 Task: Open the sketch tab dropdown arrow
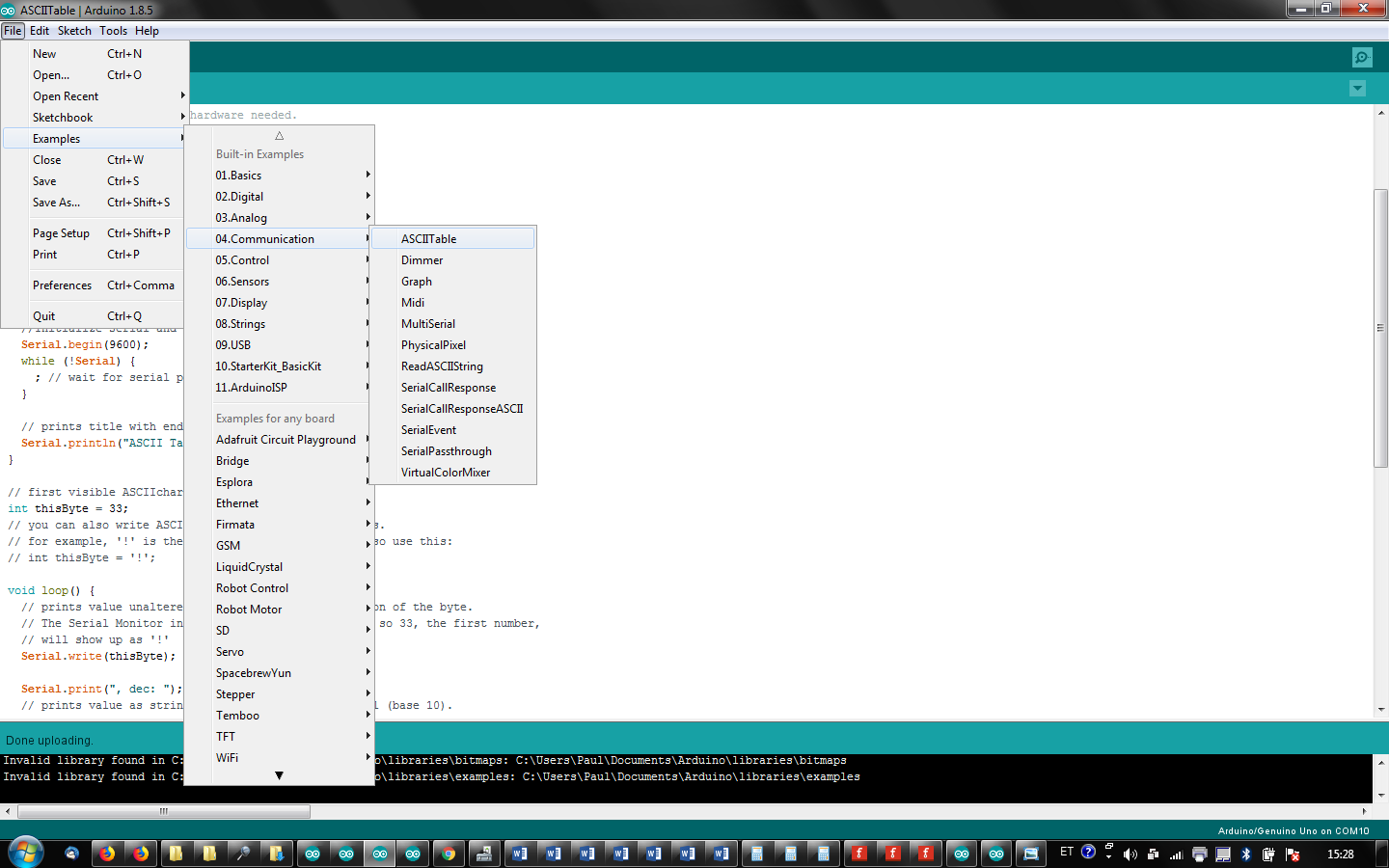coord(1357,89)
